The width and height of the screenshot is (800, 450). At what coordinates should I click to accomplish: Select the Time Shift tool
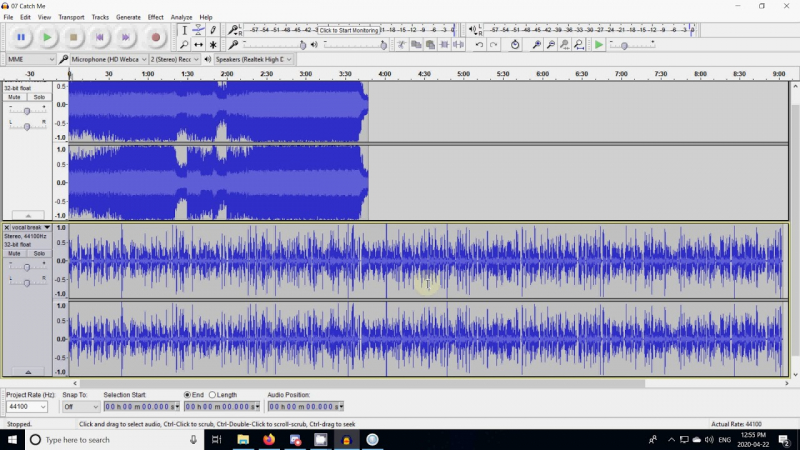click(x=198, y=45)
